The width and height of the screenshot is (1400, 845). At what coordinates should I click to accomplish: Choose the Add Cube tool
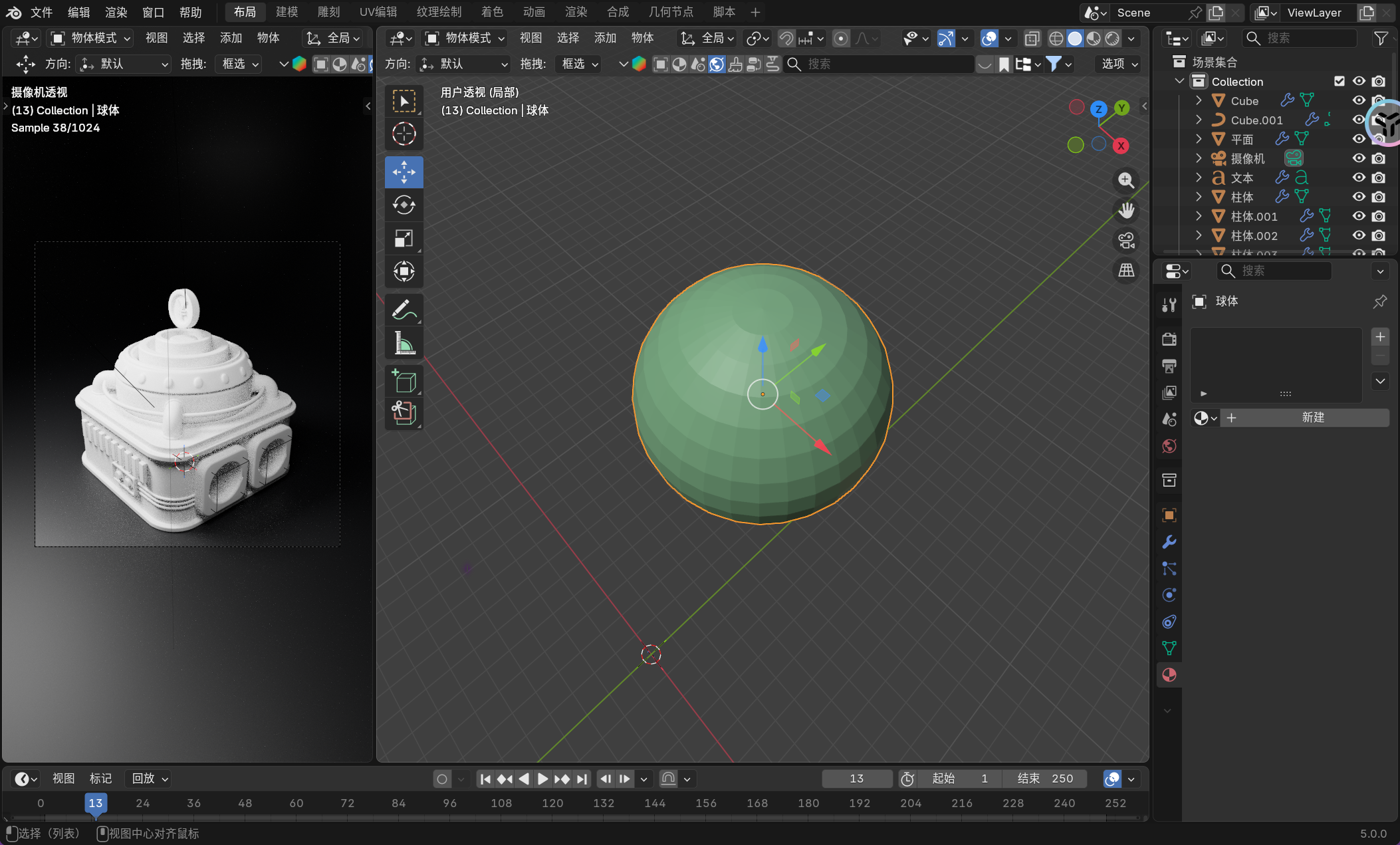(404, 382)
